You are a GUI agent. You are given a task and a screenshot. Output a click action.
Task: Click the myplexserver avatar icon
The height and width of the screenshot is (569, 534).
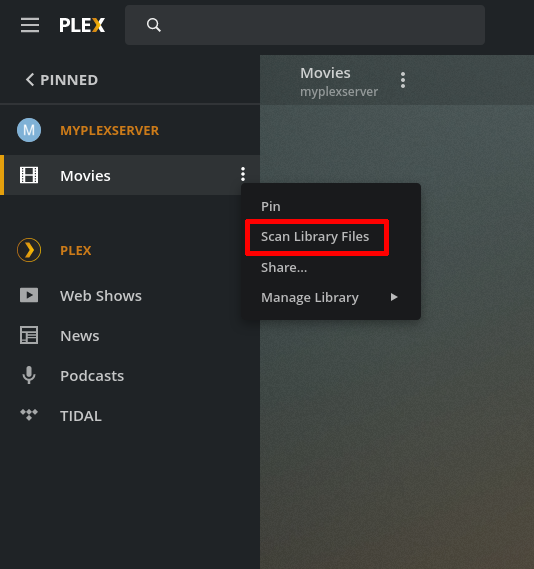[x=29, y=130]
